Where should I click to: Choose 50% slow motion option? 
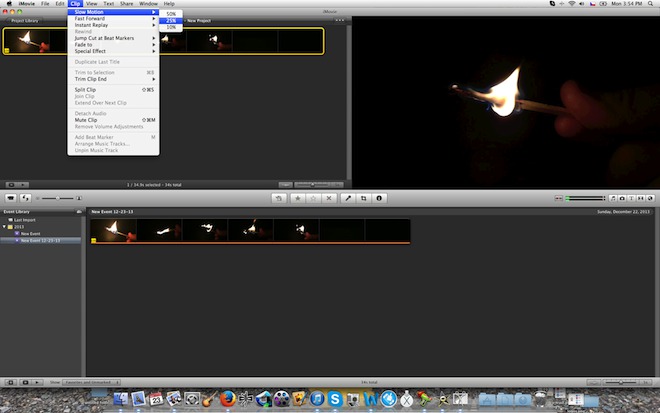(171, 13)
